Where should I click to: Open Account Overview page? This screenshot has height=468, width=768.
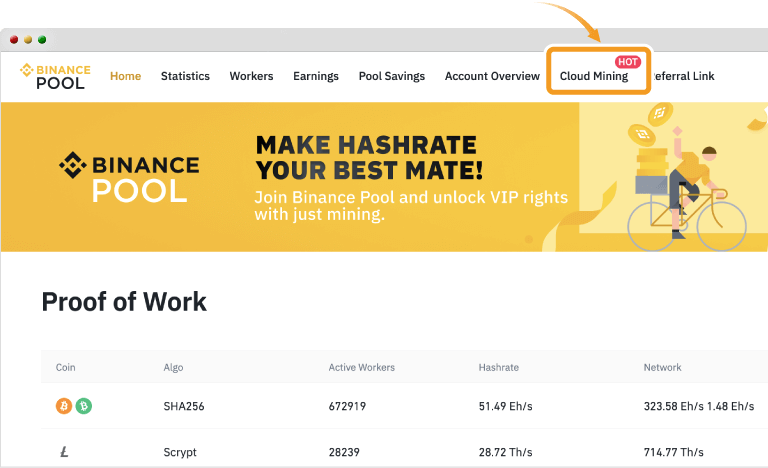pyautogui.click(x=492, y=76)
